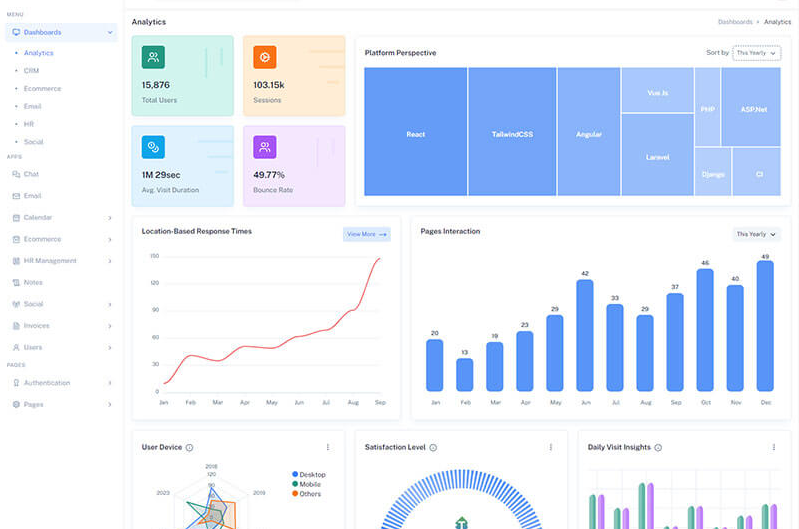Click the Dec bar in Pages Interaction
The image size is (799, 529).
coord(765,325)
